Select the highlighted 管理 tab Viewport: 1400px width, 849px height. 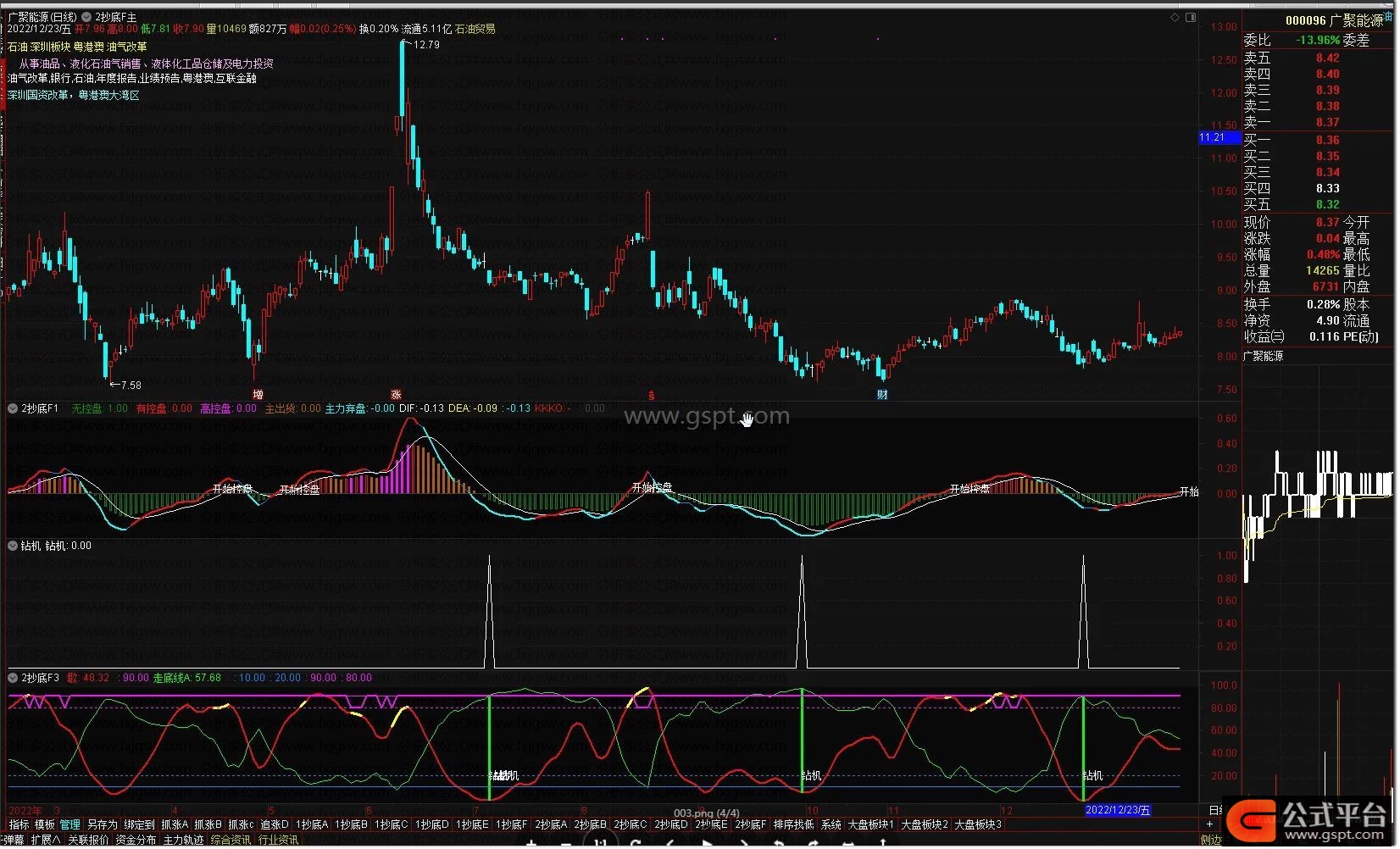point(69,825)
